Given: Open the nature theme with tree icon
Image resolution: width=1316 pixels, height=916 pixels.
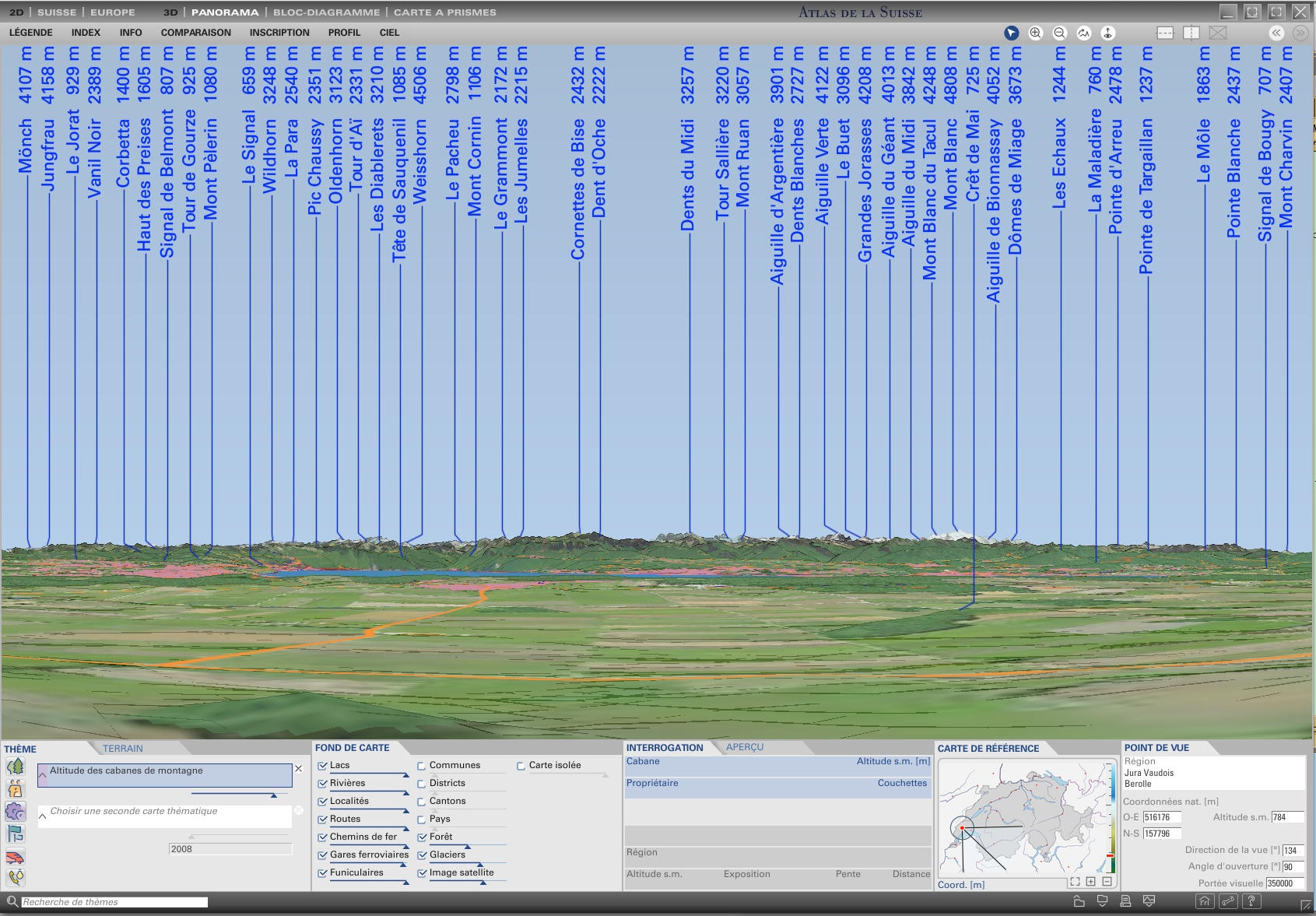Looking at the screenshot, I should 15,767.
